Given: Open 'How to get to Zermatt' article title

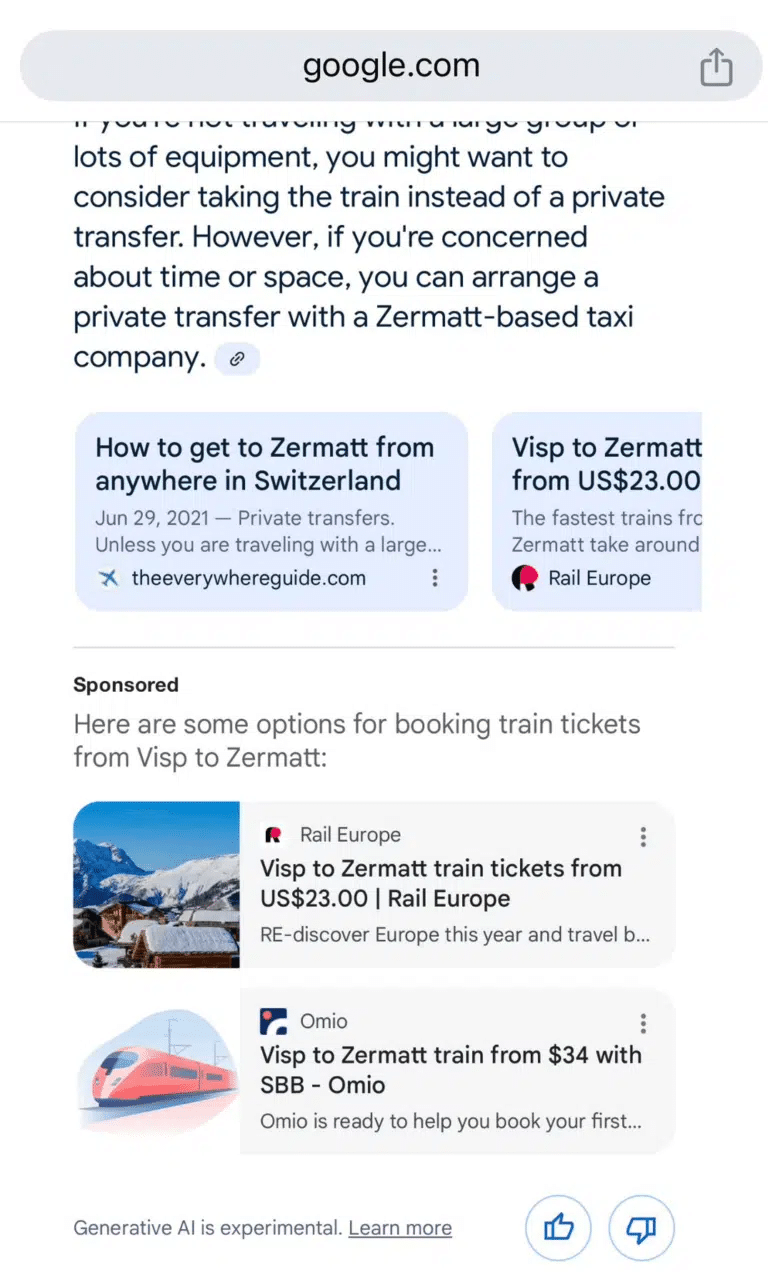Looking at the screenshot, I should tap(265, 464).
